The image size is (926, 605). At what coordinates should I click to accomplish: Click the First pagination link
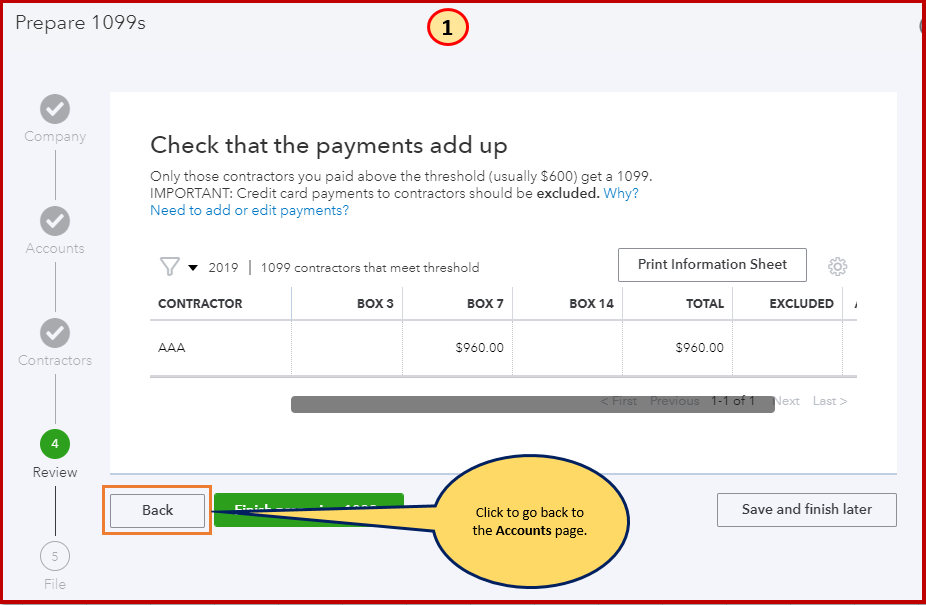(x=618, y=401)
